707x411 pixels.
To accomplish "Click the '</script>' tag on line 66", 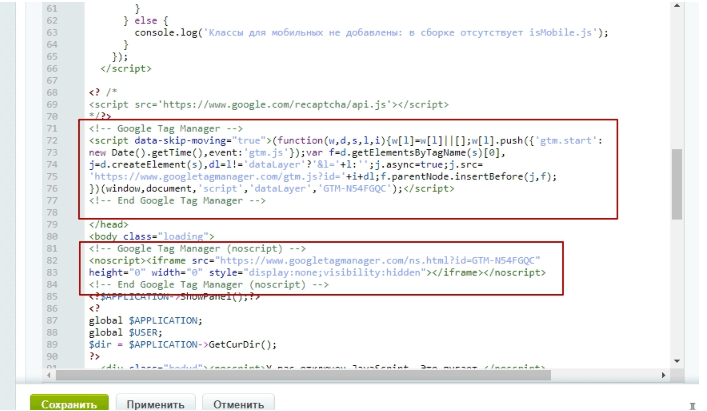I will (126, 68).
